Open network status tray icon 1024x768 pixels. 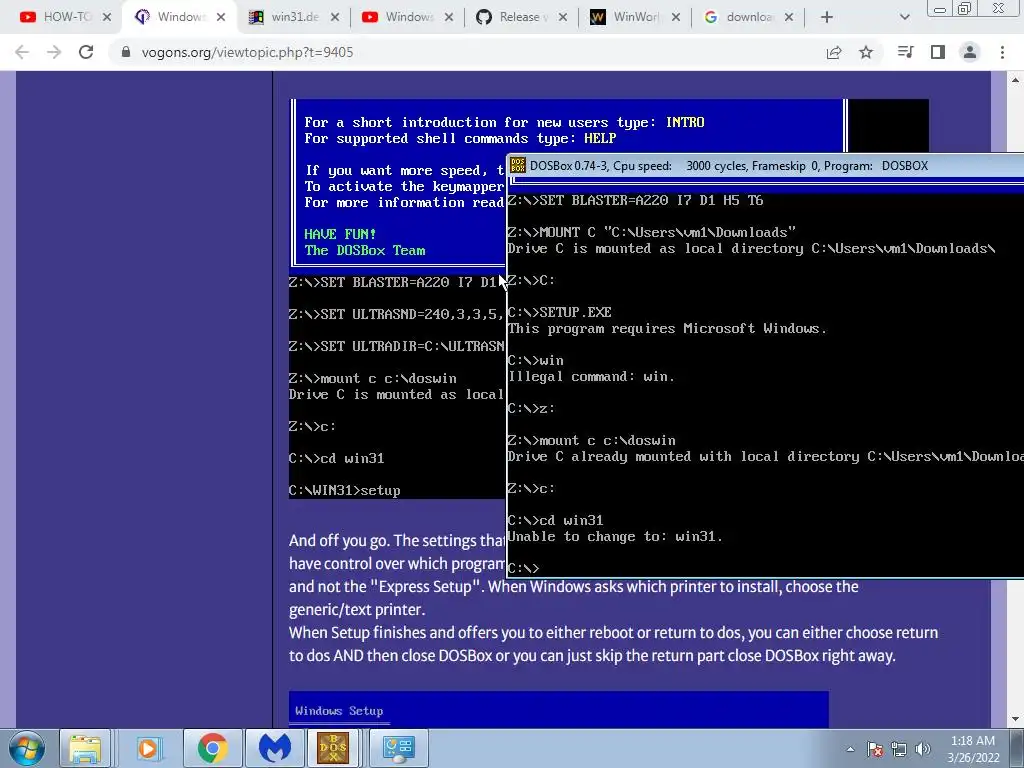pyautogui.click(x=899, y=749)
